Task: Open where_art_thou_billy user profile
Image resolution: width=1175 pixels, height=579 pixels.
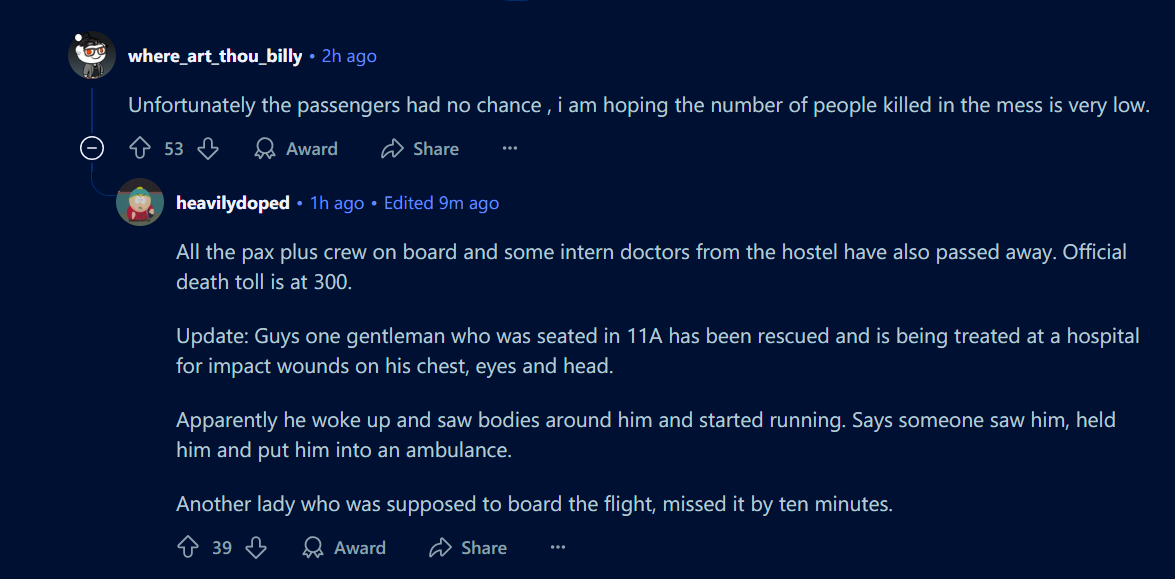Action: 215,56
